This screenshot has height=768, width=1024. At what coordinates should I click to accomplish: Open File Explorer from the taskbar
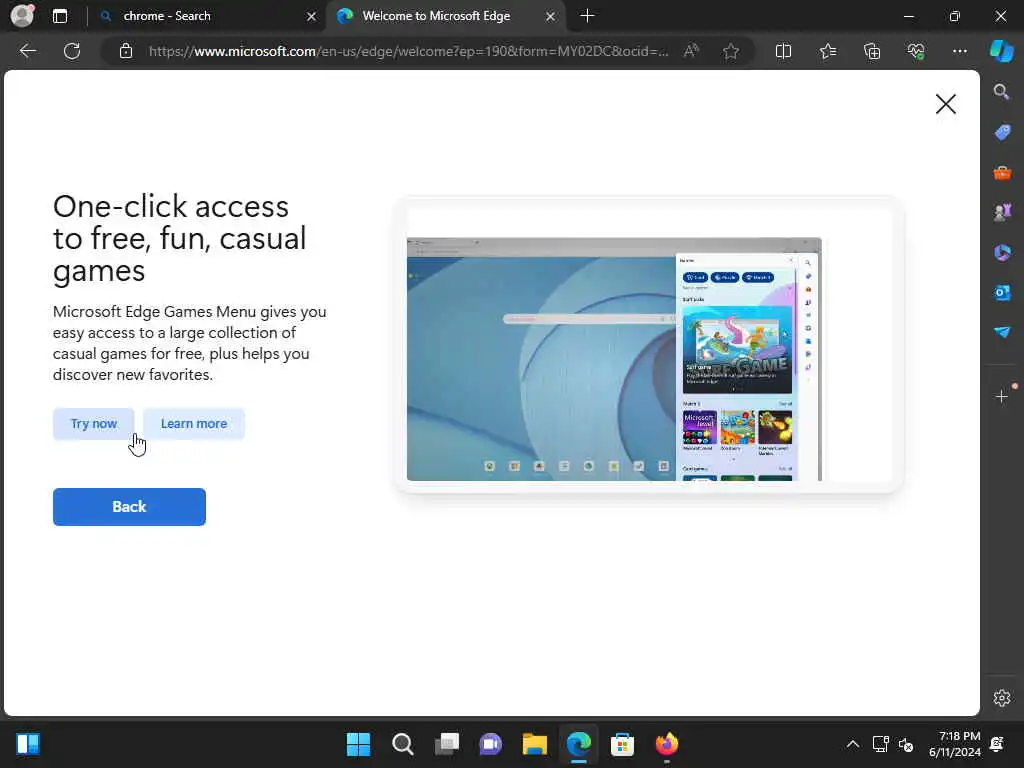[x=534, y=744]
